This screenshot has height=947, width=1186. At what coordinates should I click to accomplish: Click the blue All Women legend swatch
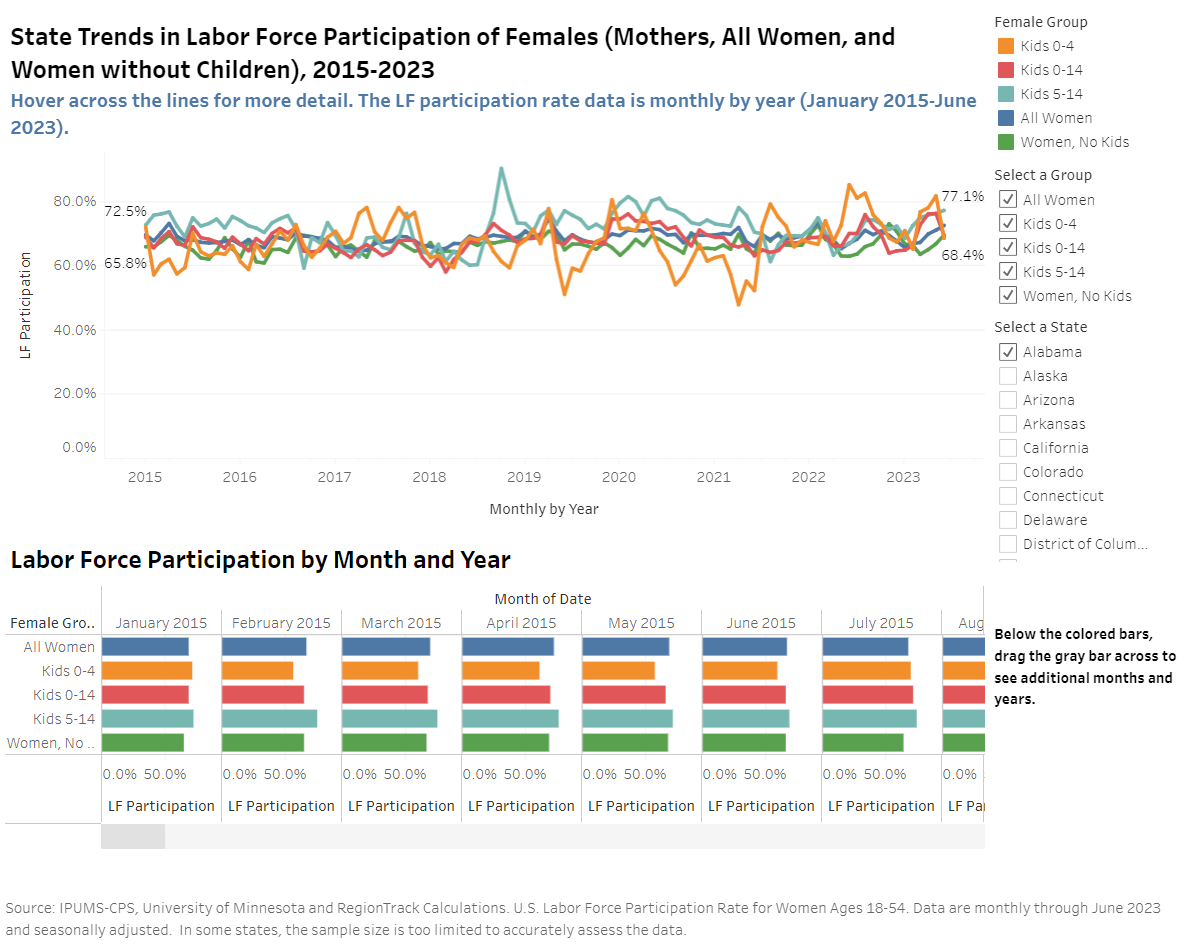click(1005, 118)
